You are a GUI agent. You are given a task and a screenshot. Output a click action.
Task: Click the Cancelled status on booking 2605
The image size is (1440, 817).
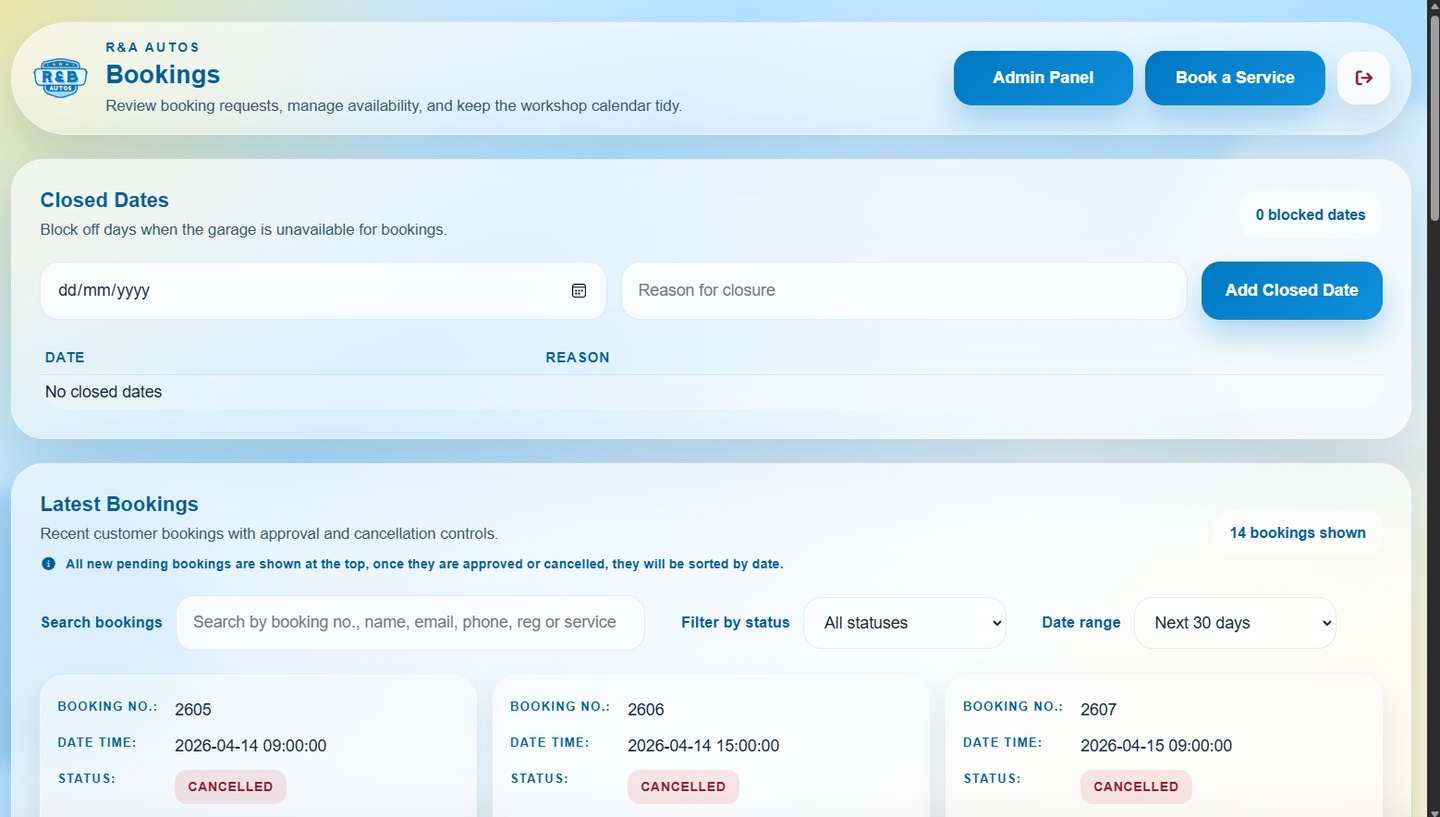pos(230,787)
